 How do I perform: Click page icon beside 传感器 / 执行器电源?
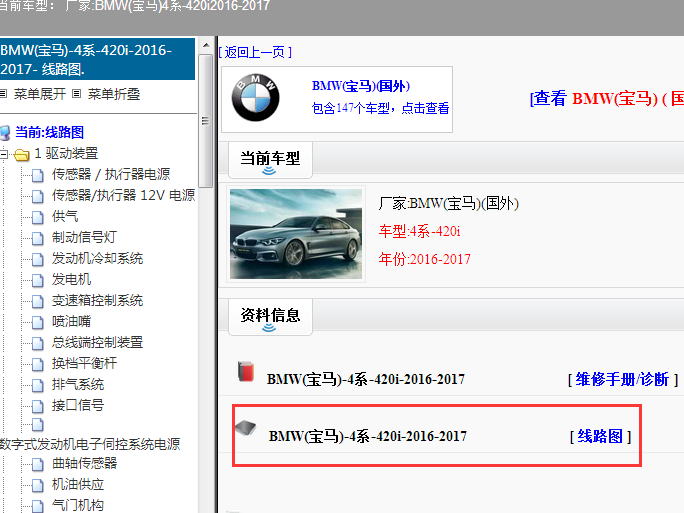(x=38, y=175)
